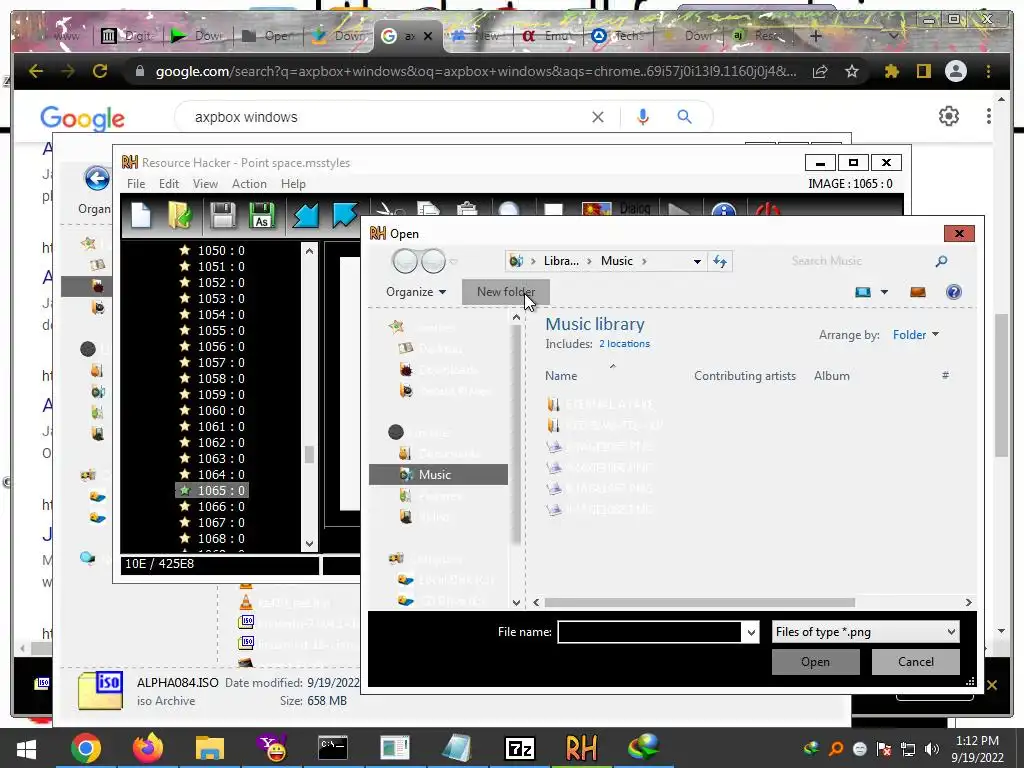Open the view options dropdown arrow
This screenshot has width=1024, height=768.
[x=884, y=292]
